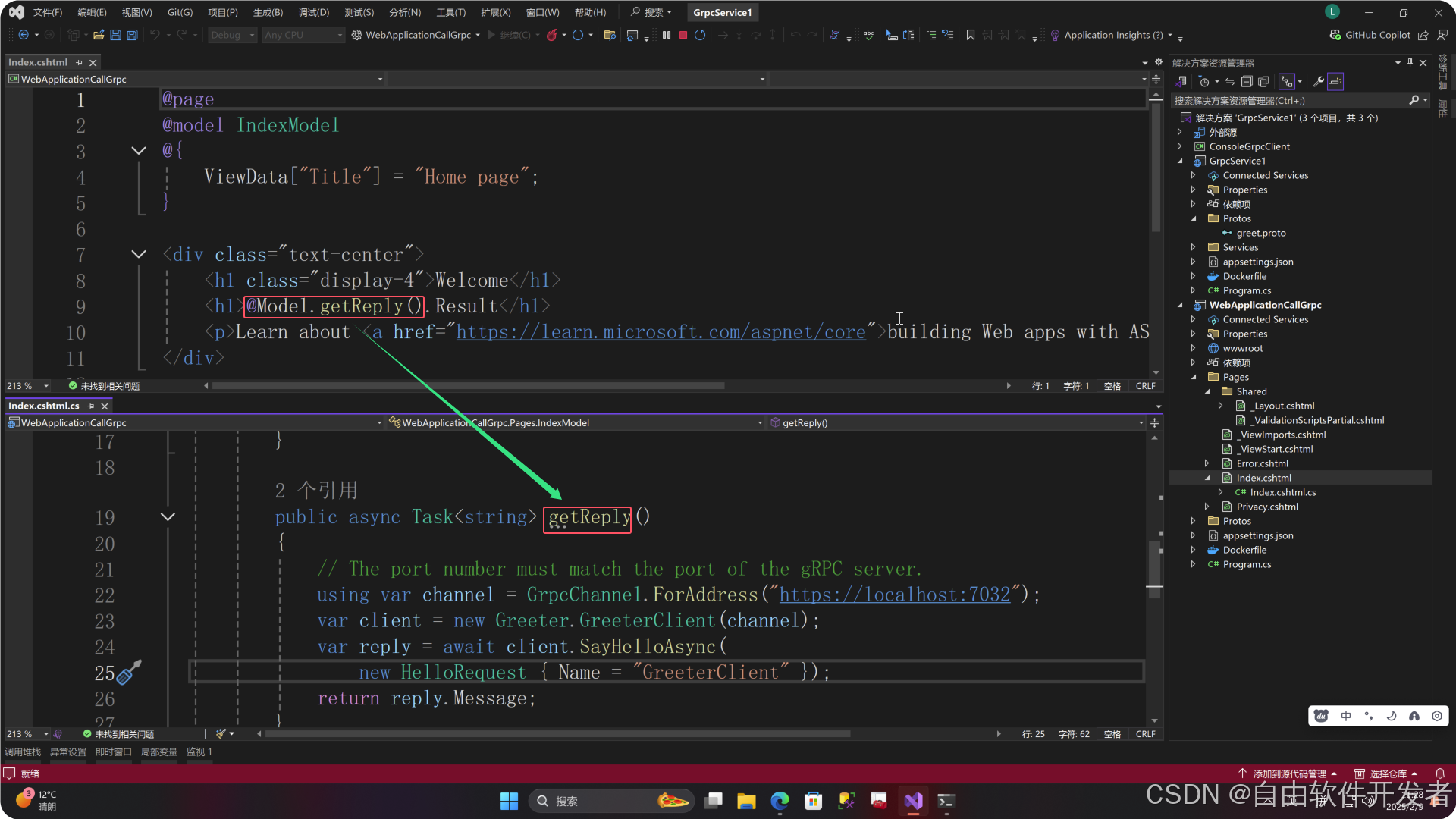Screen dimensions: 1456x819
Task: Expand the ConsoleGrpcClient project node
Action: 1180,146
